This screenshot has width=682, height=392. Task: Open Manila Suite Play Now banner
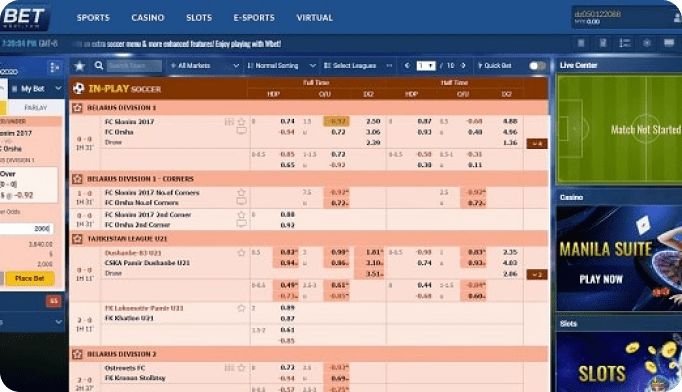pos(619,258)
